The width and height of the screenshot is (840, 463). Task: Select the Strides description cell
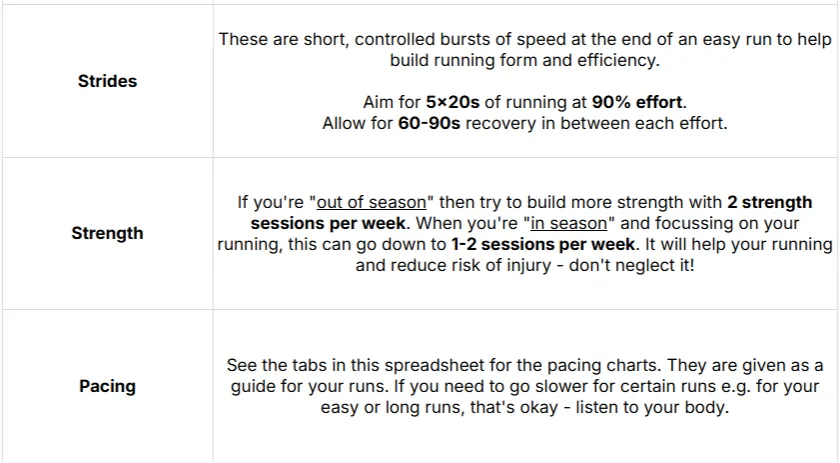525,81
